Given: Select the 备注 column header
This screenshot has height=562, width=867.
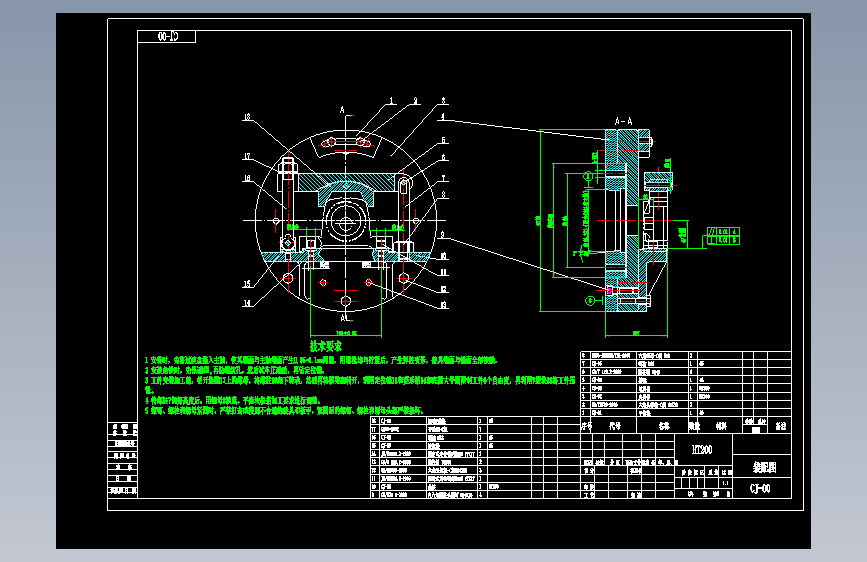Looking at the screenshot, I should click(x=781, y=426).
